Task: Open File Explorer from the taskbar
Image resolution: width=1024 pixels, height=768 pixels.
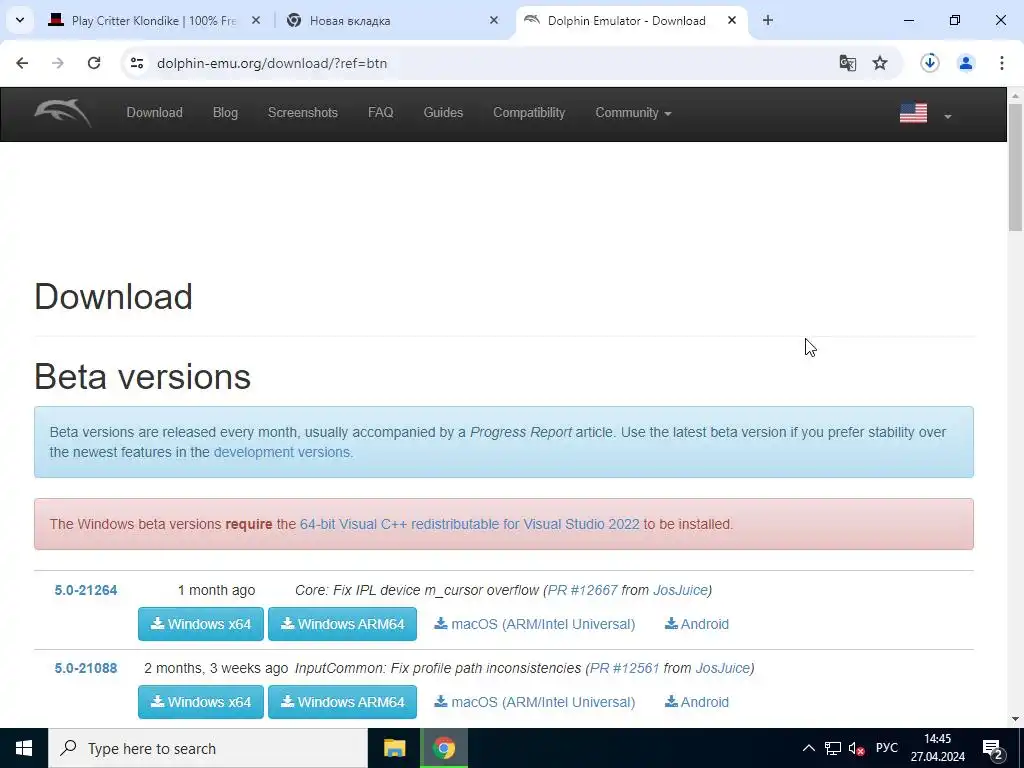Action: (394, 748)
